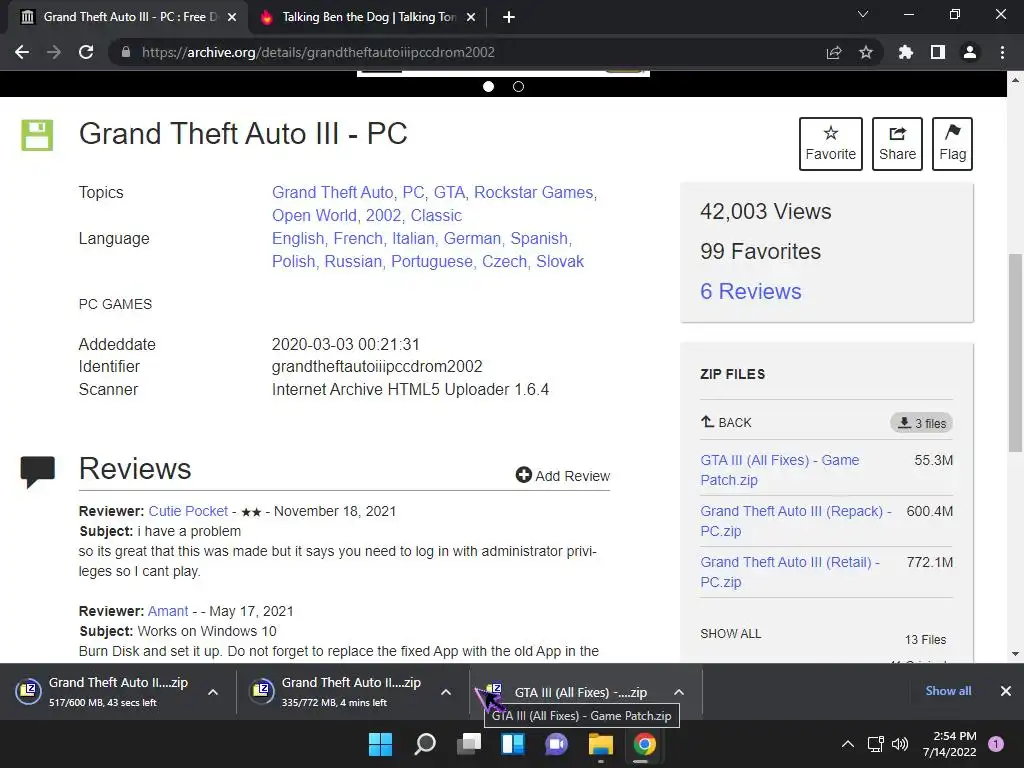This screenshot has width=1024, height=768.
Task: Open the share page icon in address bar
Action: pyautogui.click(x=834, y=53)
